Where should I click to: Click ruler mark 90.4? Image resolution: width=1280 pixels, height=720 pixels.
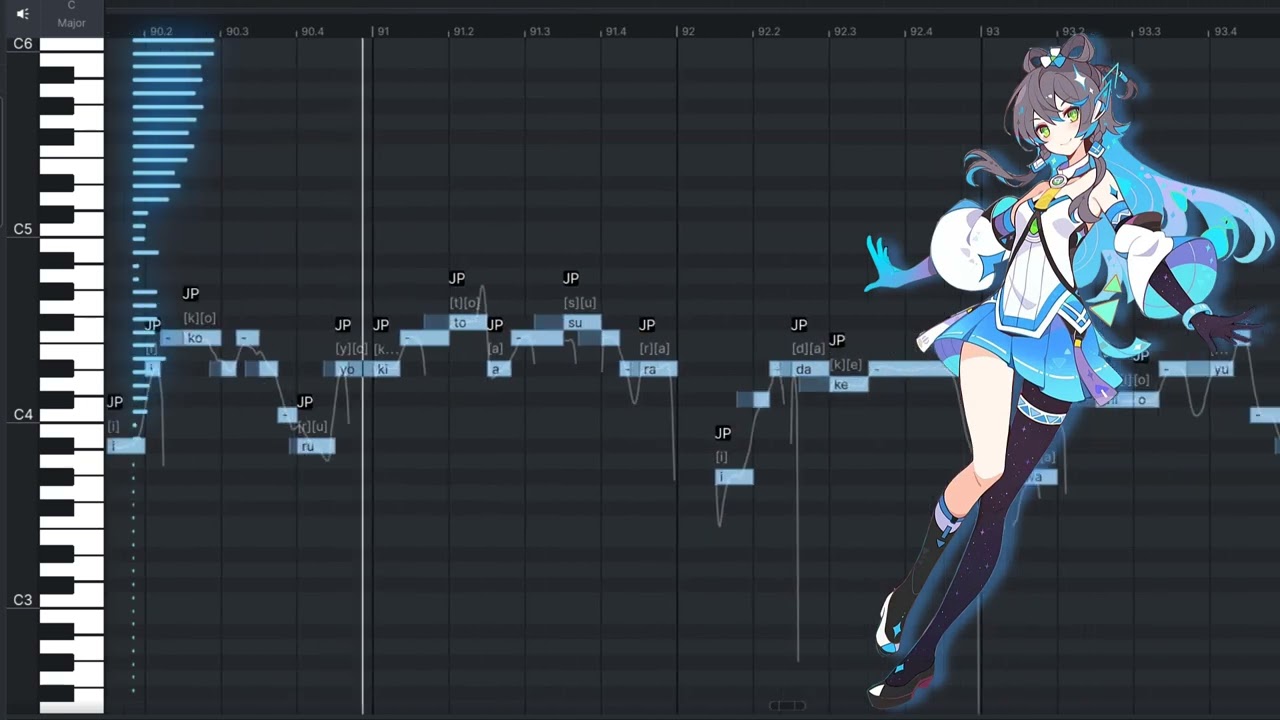coord(312,32)
